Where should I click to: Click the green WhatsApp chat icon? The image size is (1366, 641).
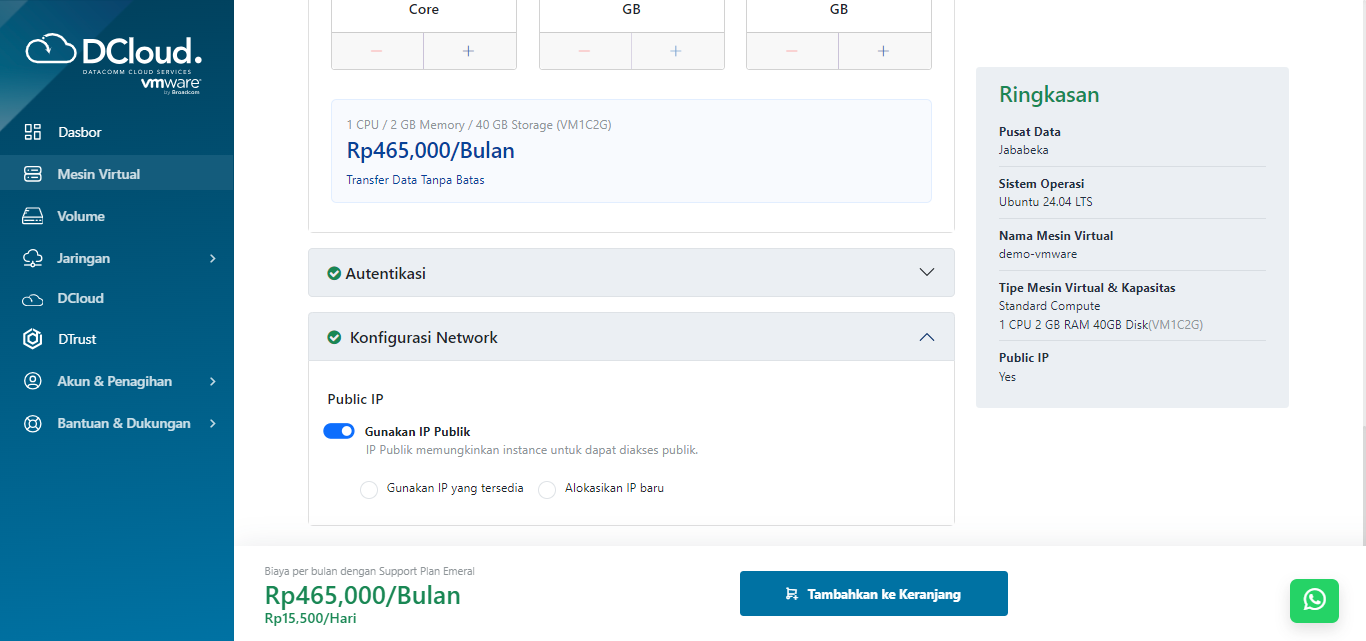(1314, 601)
